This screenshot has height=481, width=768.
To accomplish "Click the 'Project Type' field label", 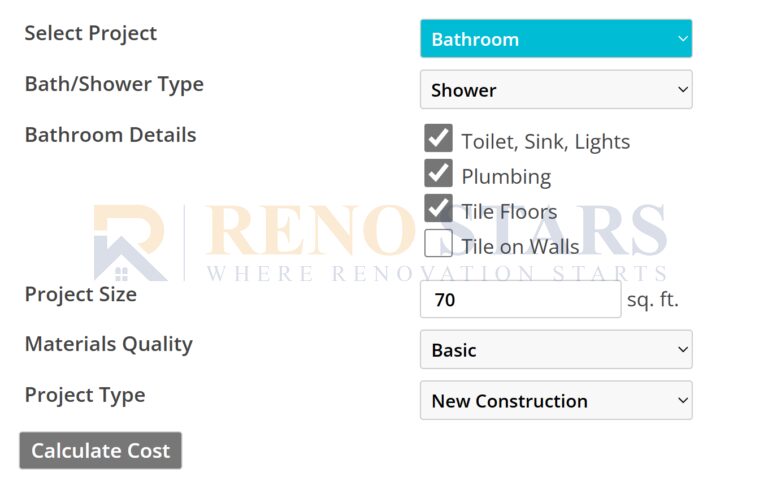I will 84,395.
